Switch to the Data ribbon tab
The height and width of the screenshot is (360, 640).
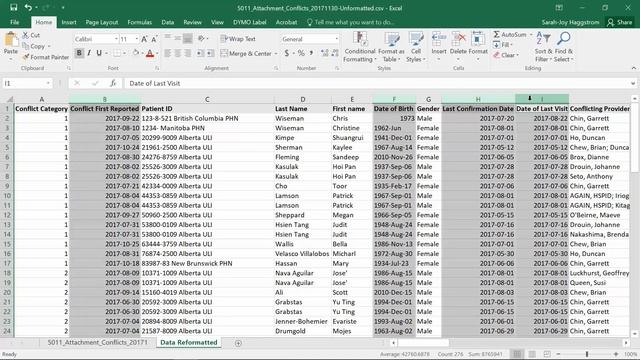click(167, 22)
